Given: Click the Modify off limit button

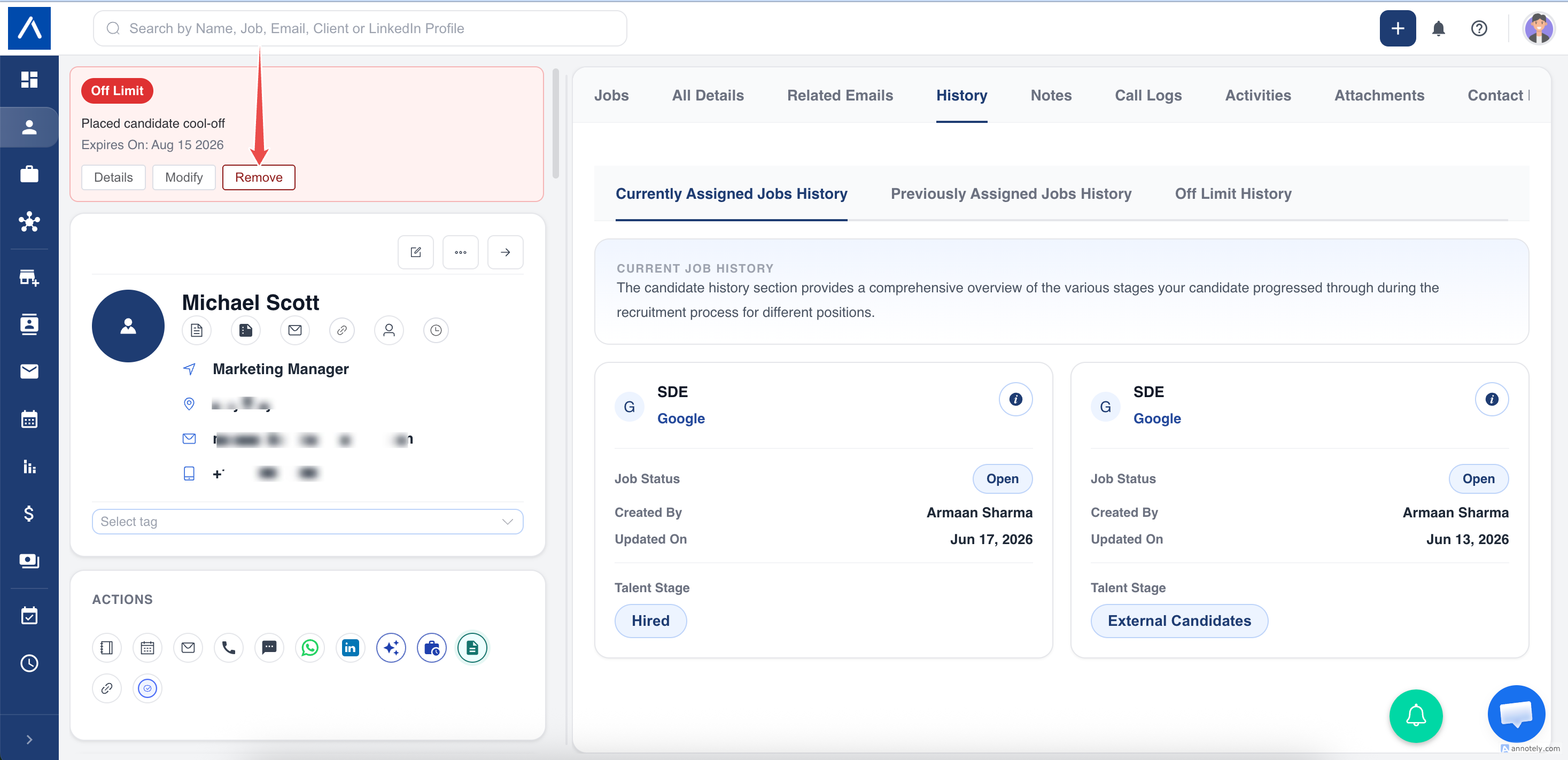Looking at the screenshot, I should click(x=184, y=177).
